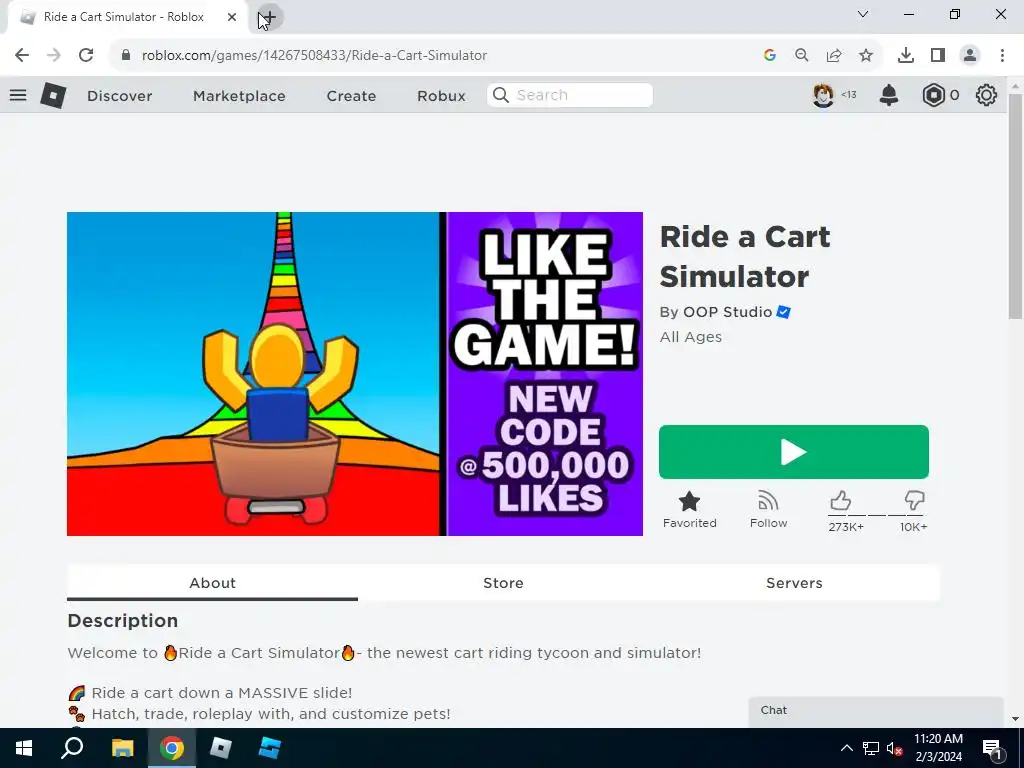The height and width of the screenshot is (768, 1024).
Task: Open the browser zoom control
Action: [802, 56]
